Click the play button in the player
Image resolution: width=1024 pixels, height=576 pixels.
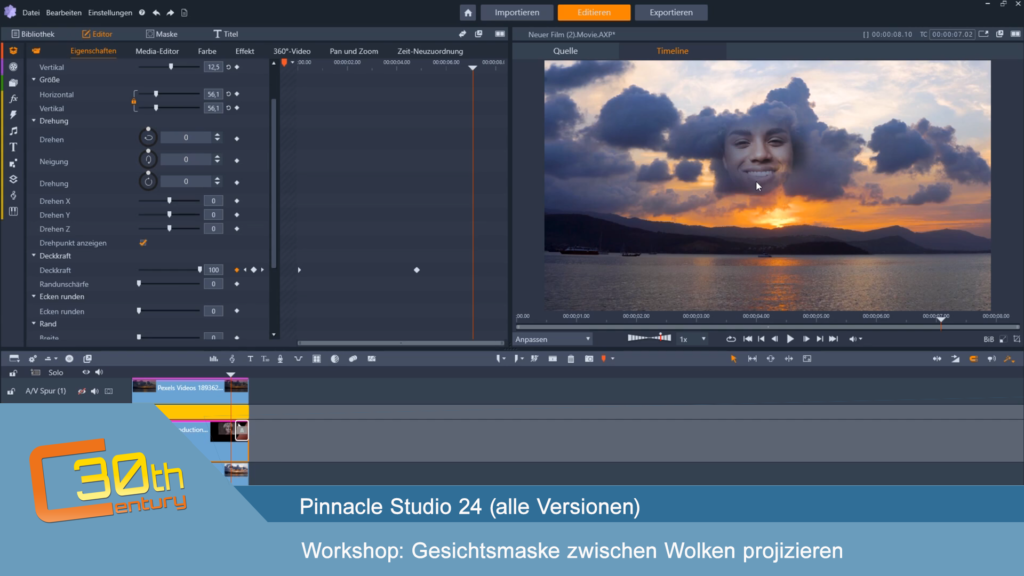click(x=790, y=339)
